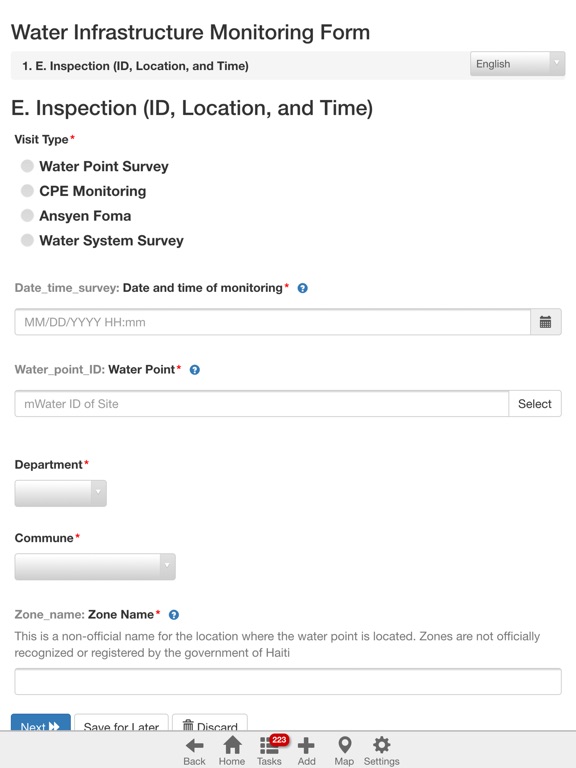
Task: Open Tasks with the 223 badge
Action: click(270, 751)
